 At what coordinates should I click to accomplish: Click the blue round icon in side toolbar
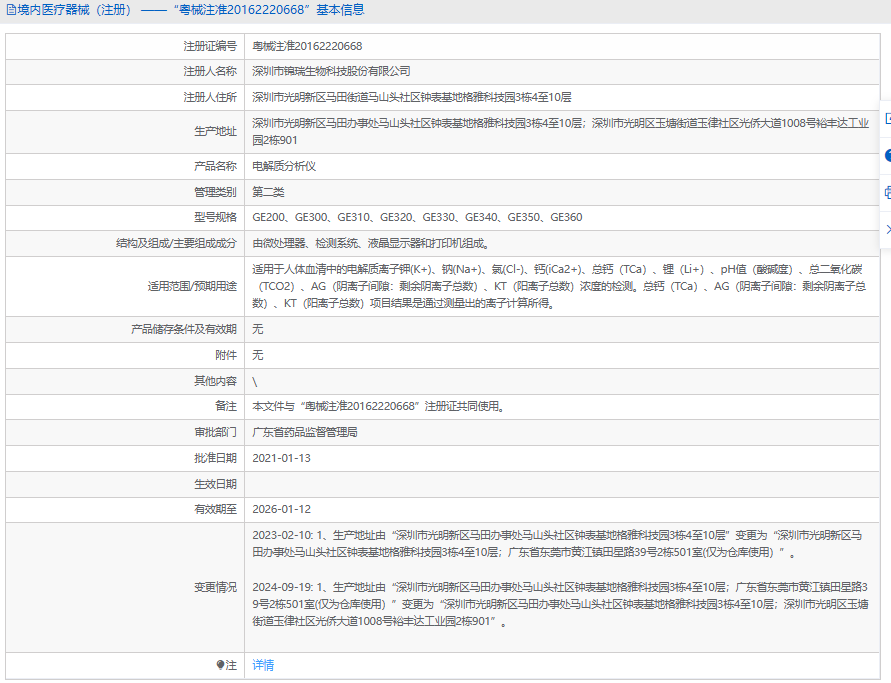tap(887, 155)
